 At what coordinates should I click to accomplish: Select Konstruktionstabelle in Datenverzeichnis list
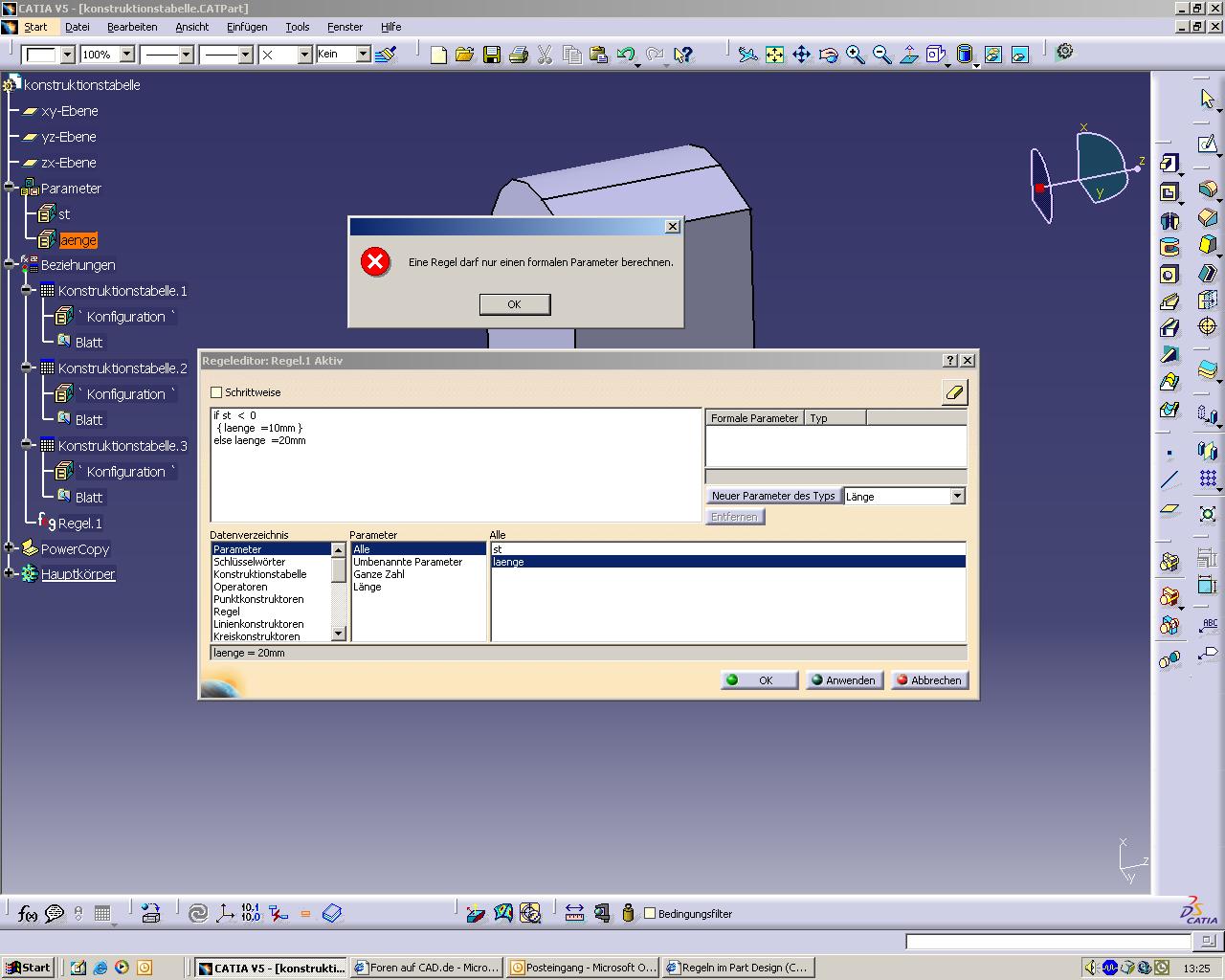[260, 574]
